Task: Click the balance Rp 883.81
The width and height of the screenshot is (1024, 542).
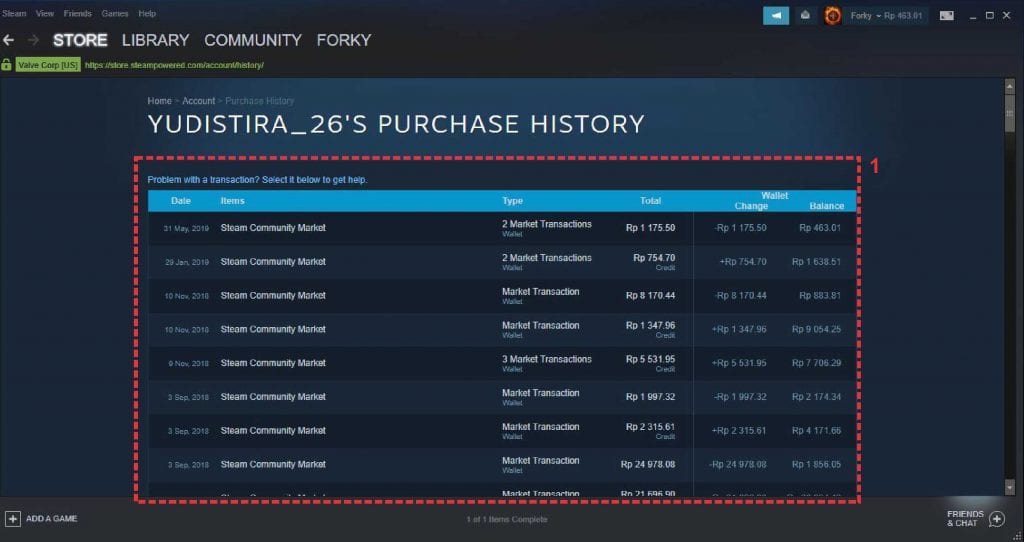Action: (x=820, y=296)
